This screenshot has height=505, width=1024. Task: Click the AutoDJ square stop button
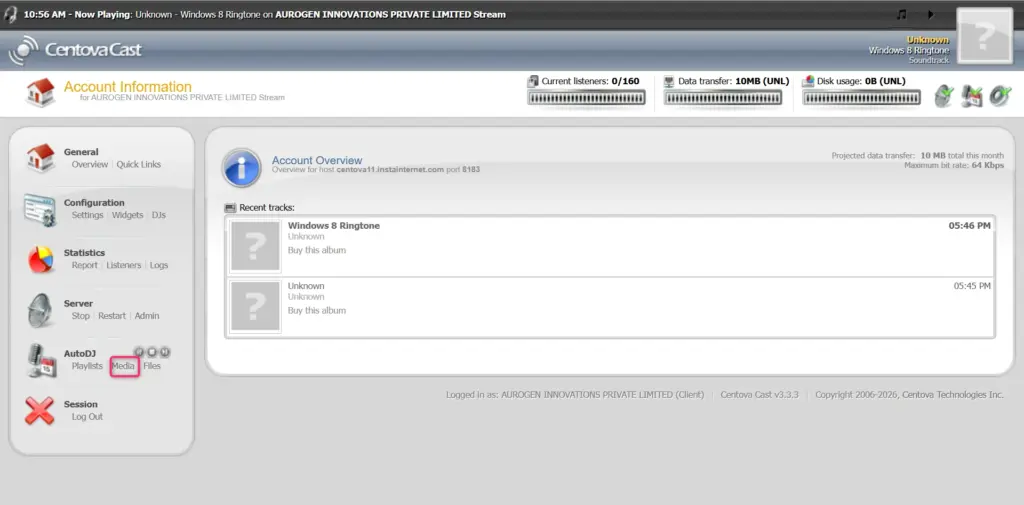(x=152, y=352)
